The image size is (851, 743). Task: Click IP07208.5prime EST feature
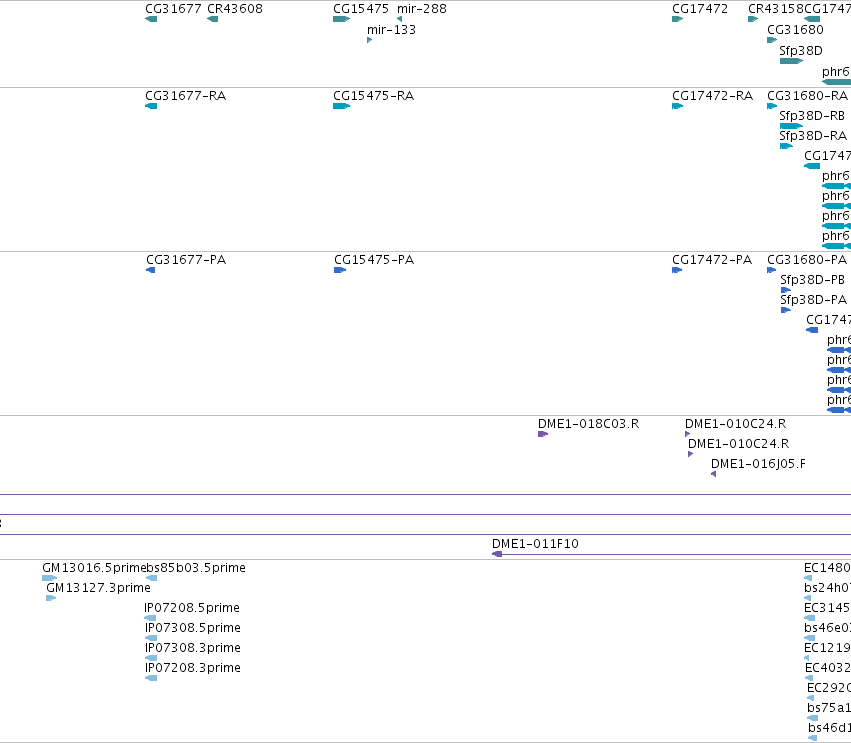[150, 618]
